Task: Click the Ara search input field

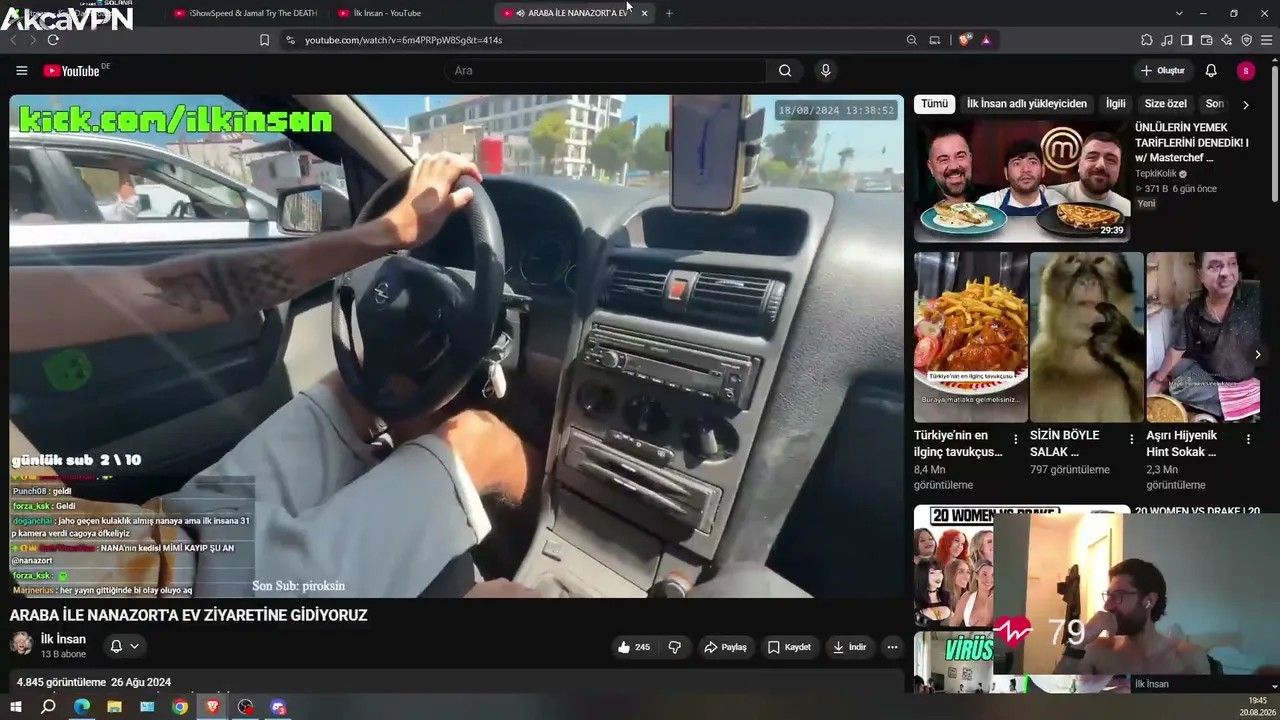Action: tap(605, 71)
